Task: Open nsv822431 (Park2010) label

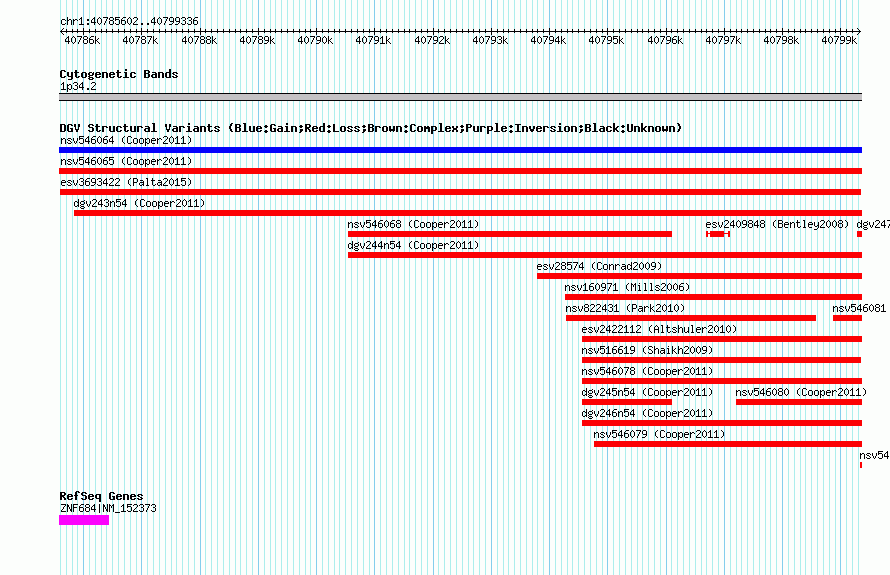Action: tap(625, 308)
